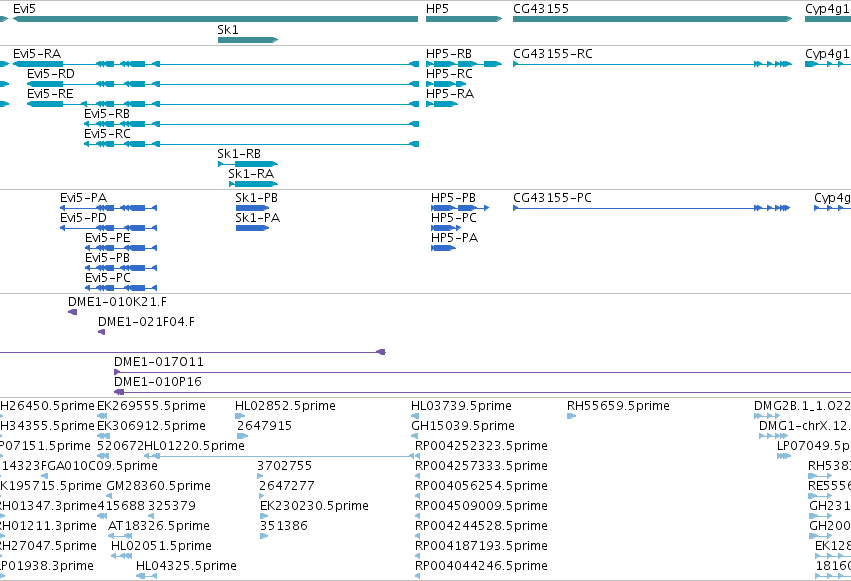Viewport: 851px width, 581px height.
Task: Click the DME1-010P16 clone label
Action: pyautogui.click(x=157, y=382)
